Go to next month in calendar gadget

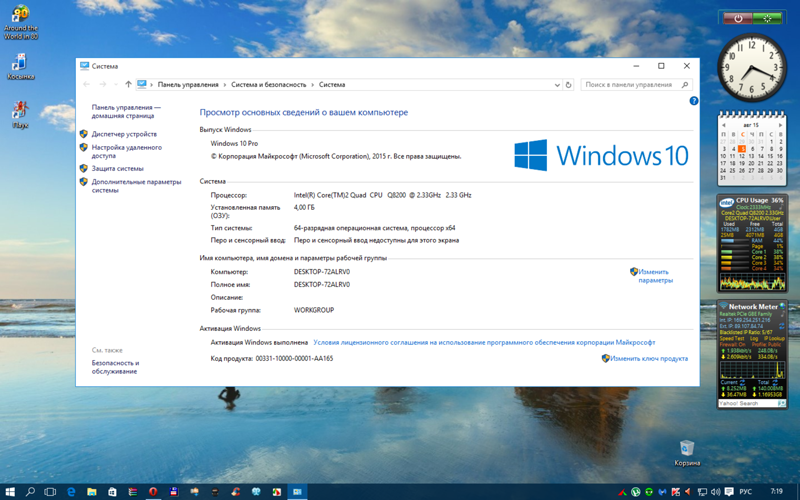coord(780,126)
